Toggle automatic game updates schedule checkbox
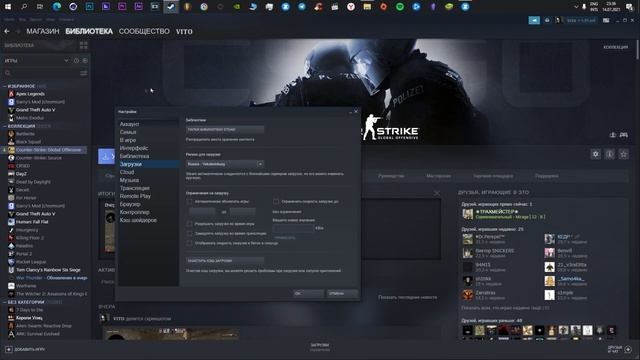 pyautogui.click(x=189, y=202)
